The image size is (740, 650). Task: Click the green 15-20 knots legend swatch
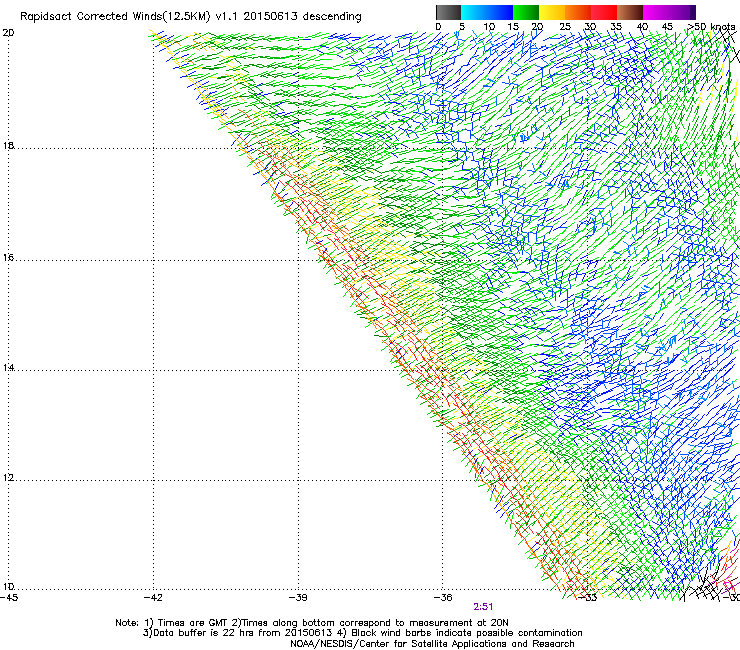[x=526, y=12]
